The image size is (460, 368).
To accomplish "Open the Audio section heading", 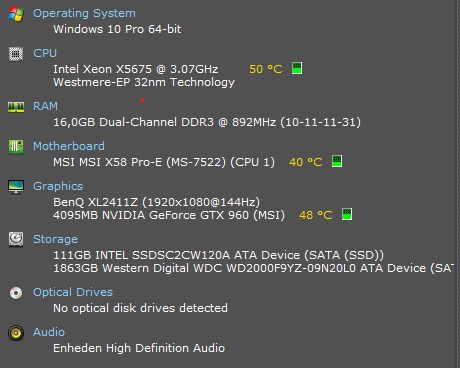I will coord(49,332).
